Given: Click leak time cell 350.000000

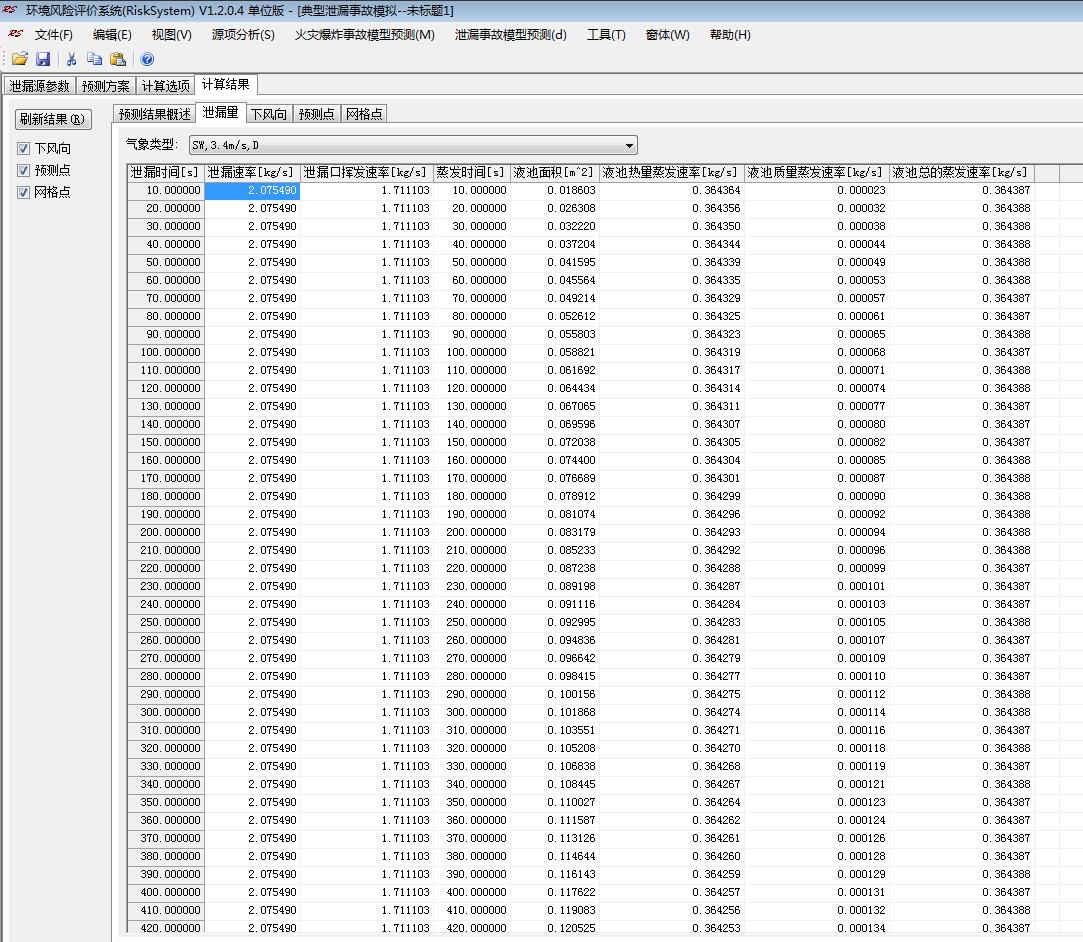Looking at the screenshot, I should [x=166, y=802].
